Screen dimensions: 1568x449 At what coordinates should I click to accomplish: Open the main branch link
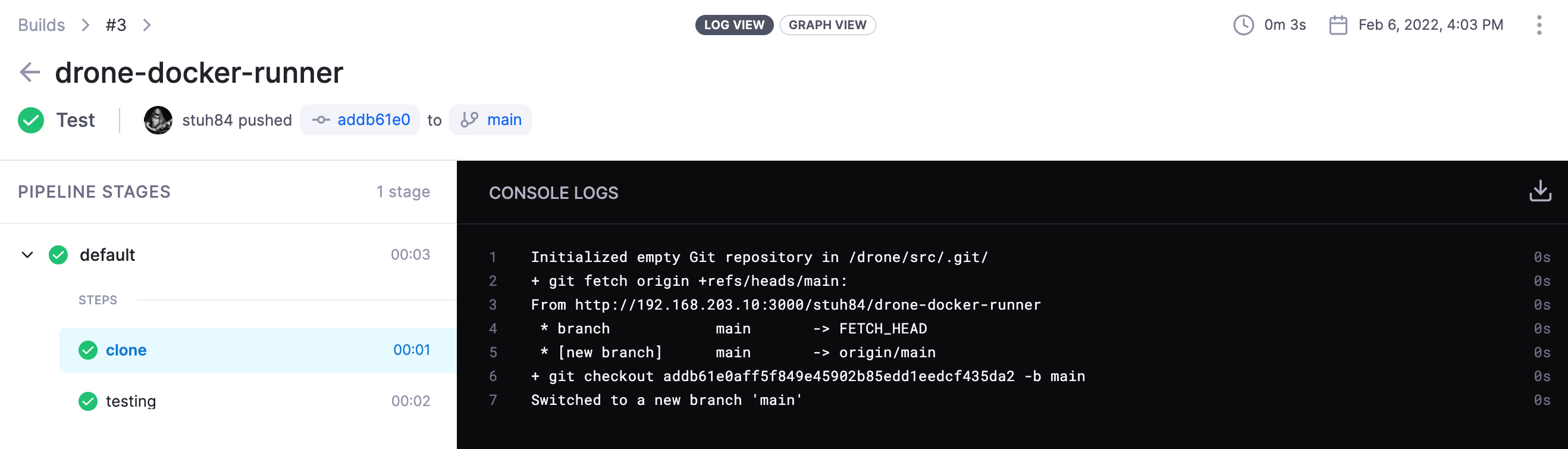coord(503,120)
